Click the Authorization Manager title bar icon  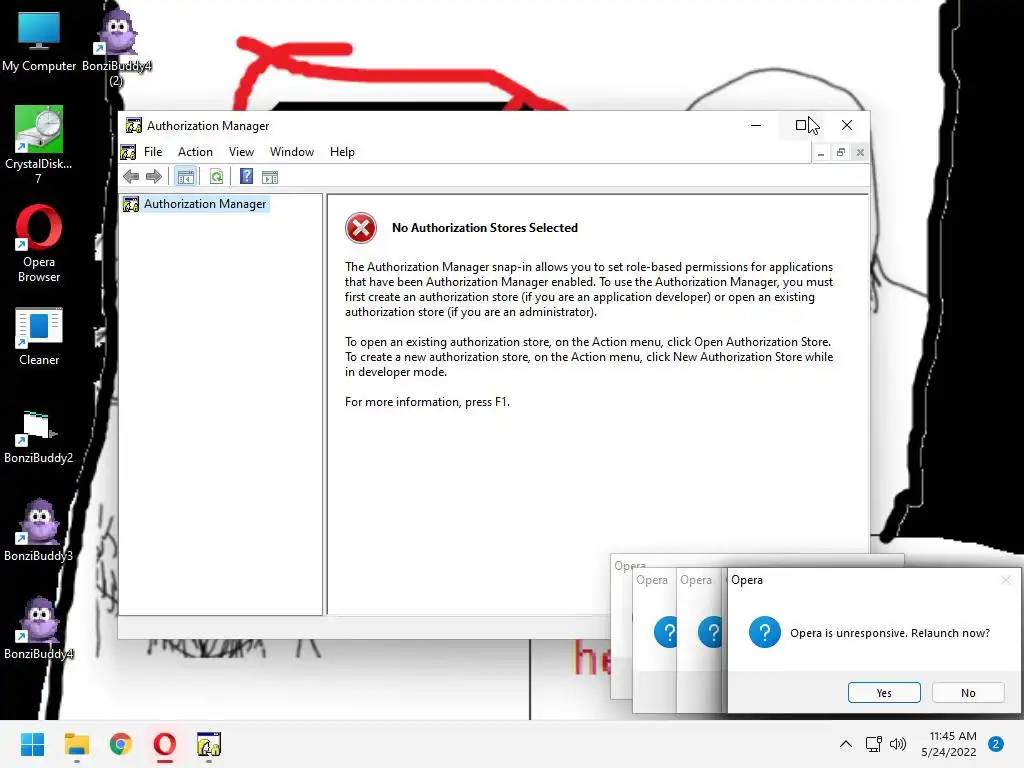pyautogui.click(x=134, y=125)
